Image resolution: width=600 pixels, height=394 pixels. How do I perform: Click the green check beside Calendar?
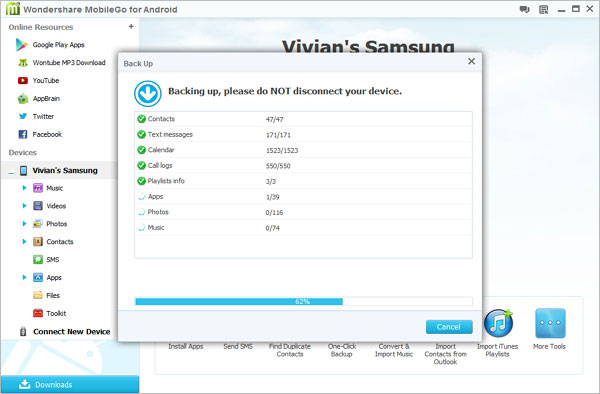[x=141, y=150]
